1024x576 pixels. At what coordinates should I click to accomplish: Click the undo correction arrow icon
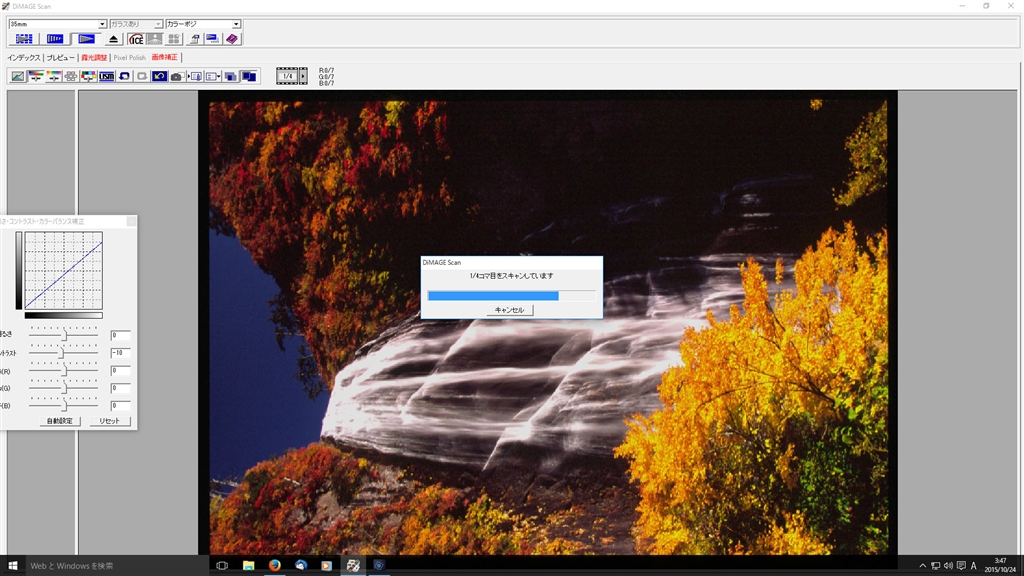click(124, 76)
